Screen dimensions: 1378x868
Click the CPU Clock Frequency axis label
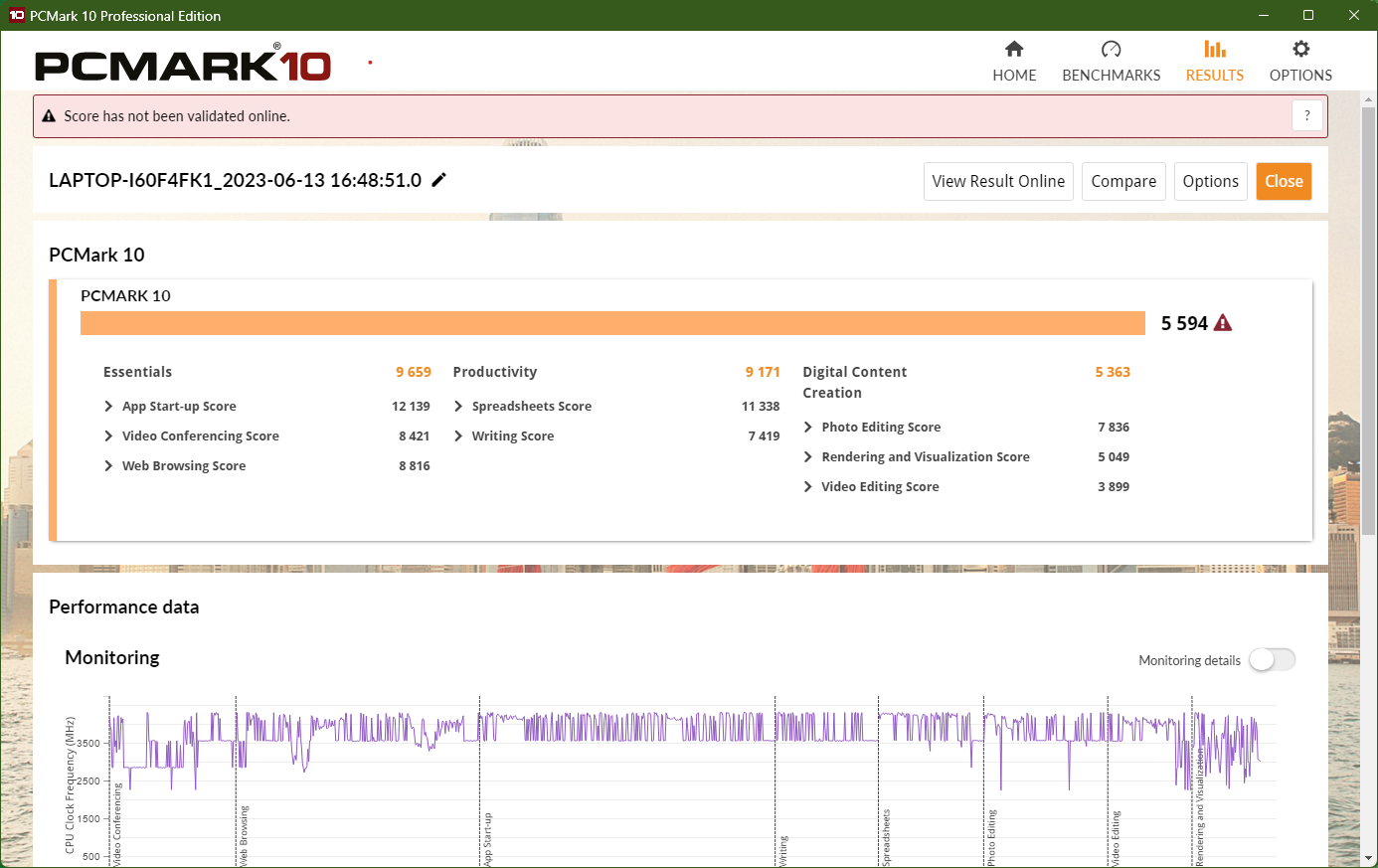tap(70, 784)
